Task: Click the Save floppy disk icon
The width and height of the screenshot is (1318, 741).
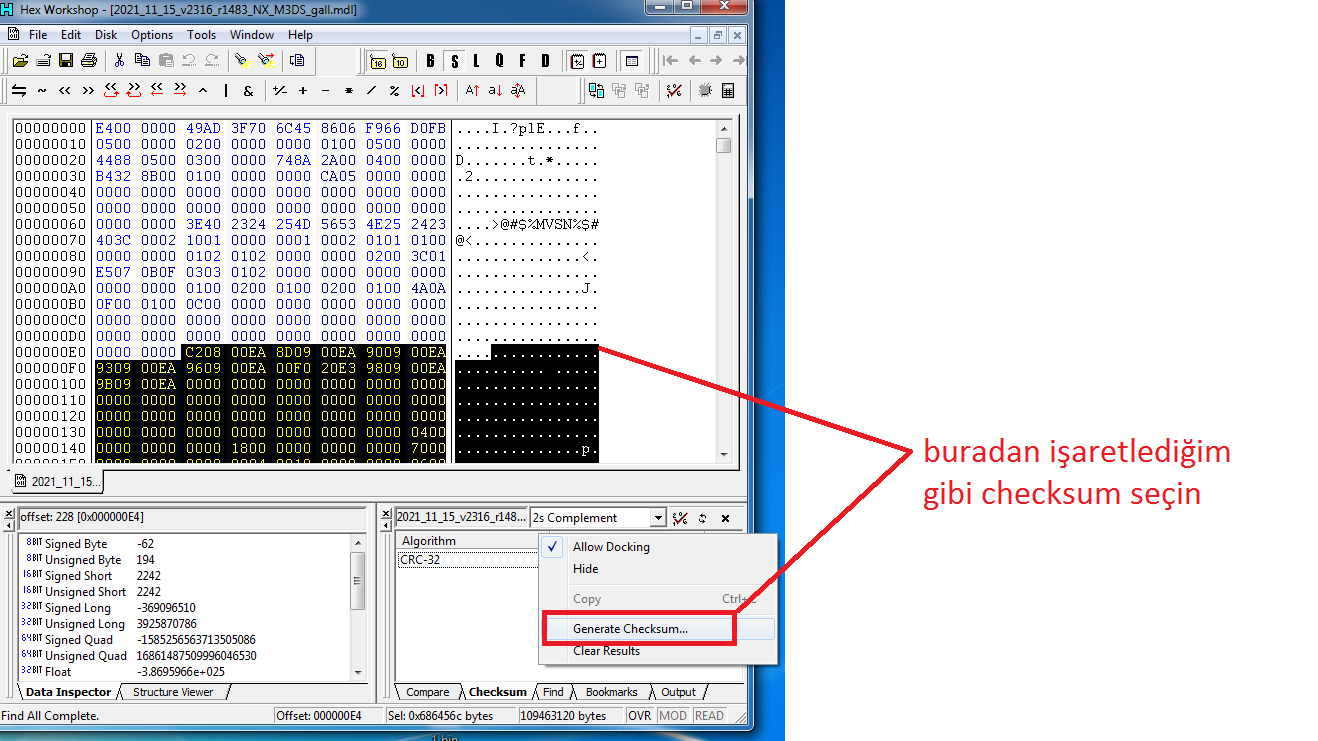Action: coord(66,60)
